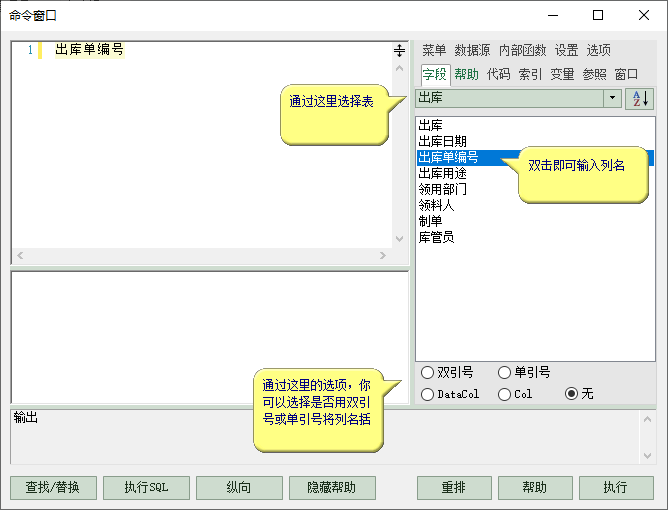Select 领用部门 in the field list
668x510 pixels.
(442, 189)
